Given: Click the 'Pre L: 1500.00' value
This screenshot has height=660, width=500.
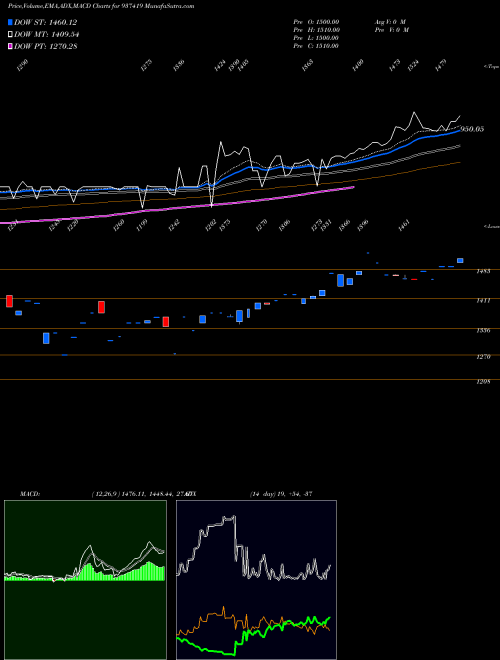Looking at the screenshot, I should 316,38.
